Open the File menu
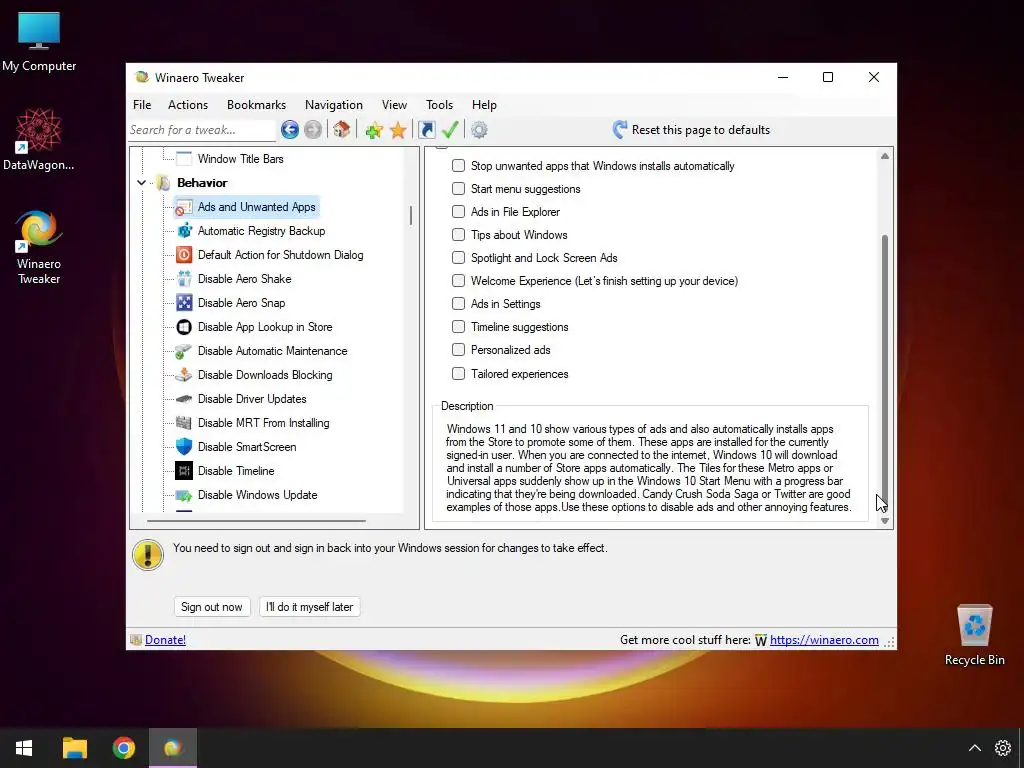1024x768 pixels. pos(142,104)
